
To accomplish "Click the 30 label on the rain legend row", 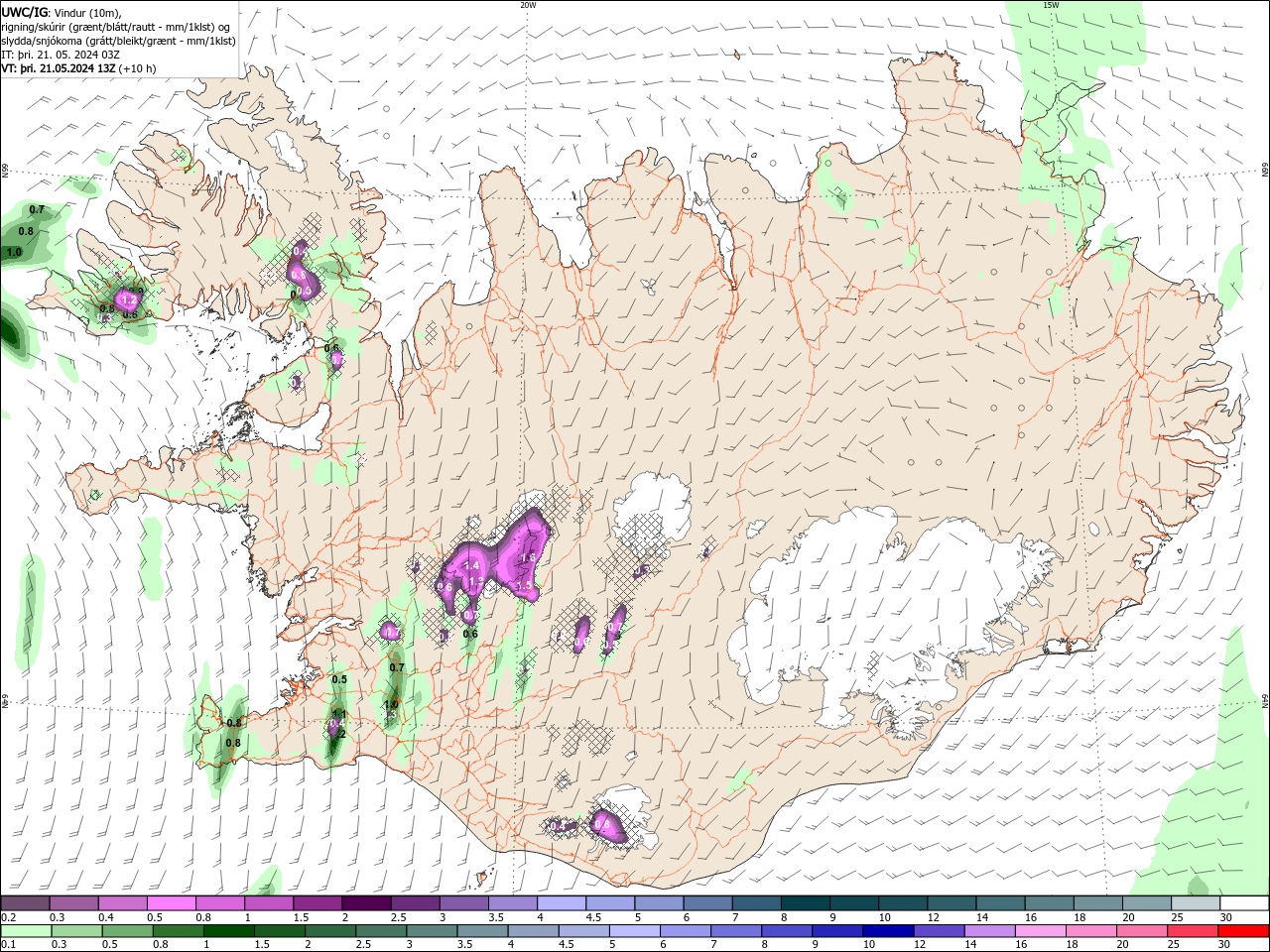I will (1223, 945).
